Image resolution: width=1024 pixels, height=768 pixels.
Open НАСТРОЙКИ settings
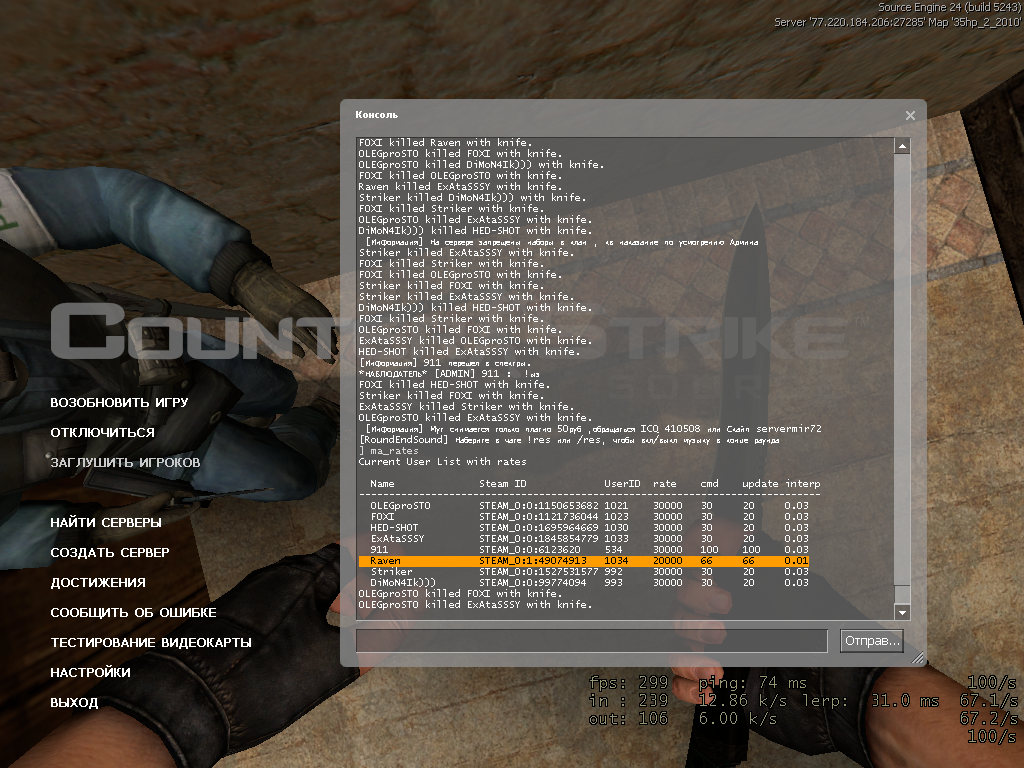[90, 673]
